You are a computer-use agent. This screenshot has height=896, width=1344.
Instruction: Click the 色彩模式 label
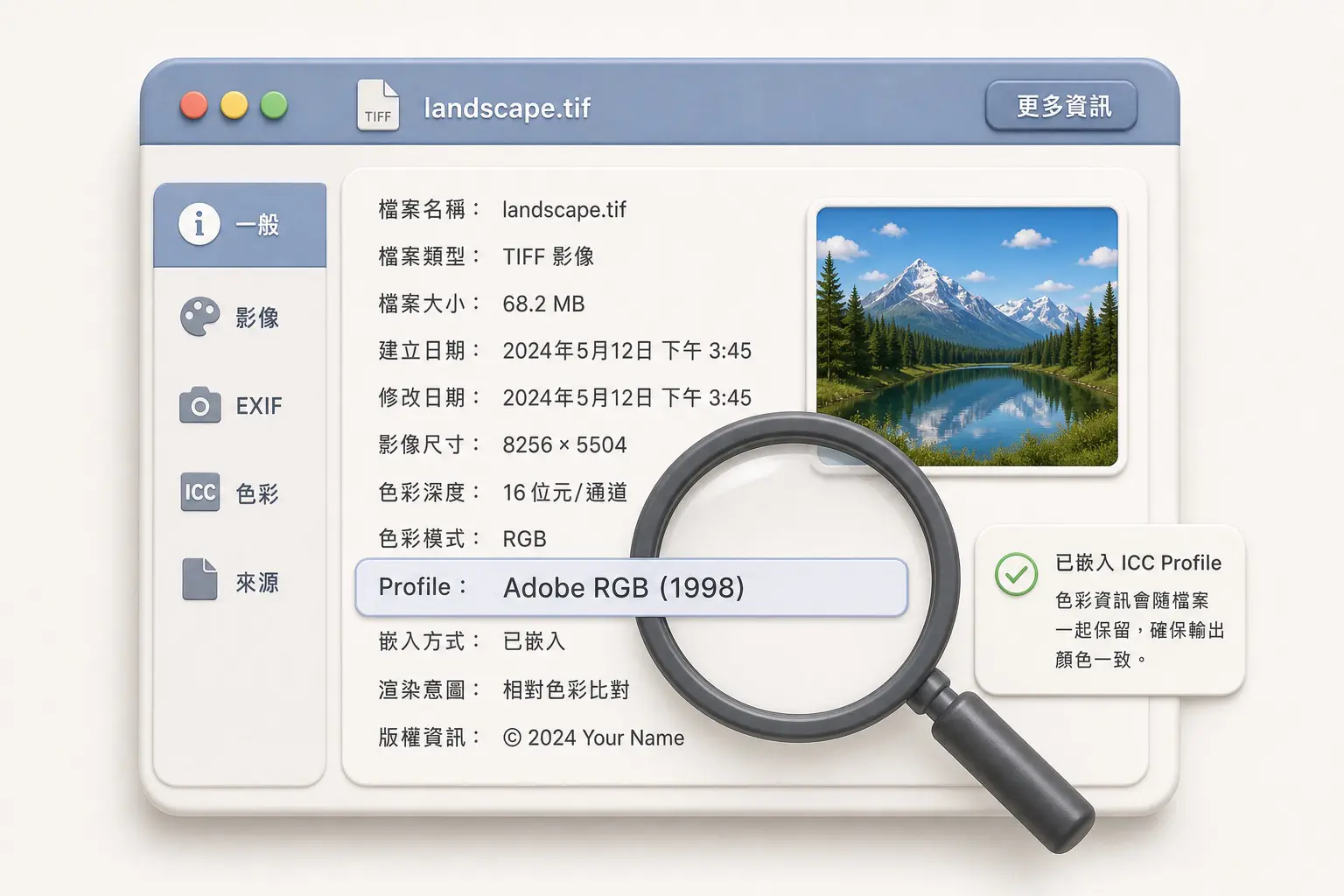(x=430, y=539)
